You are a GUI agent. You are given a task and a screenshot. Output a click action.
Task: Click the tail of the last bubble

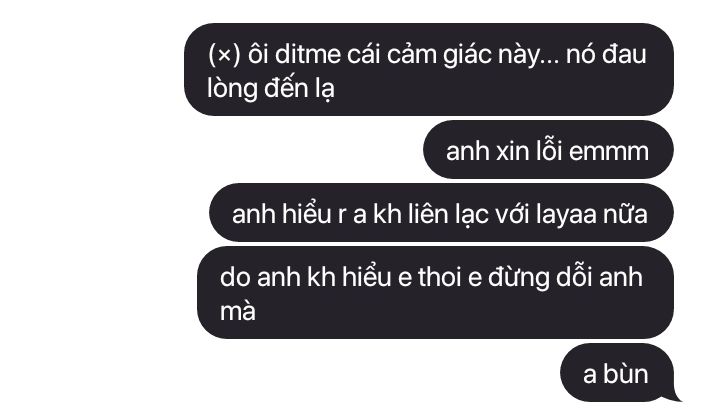(x=675, y=396)
